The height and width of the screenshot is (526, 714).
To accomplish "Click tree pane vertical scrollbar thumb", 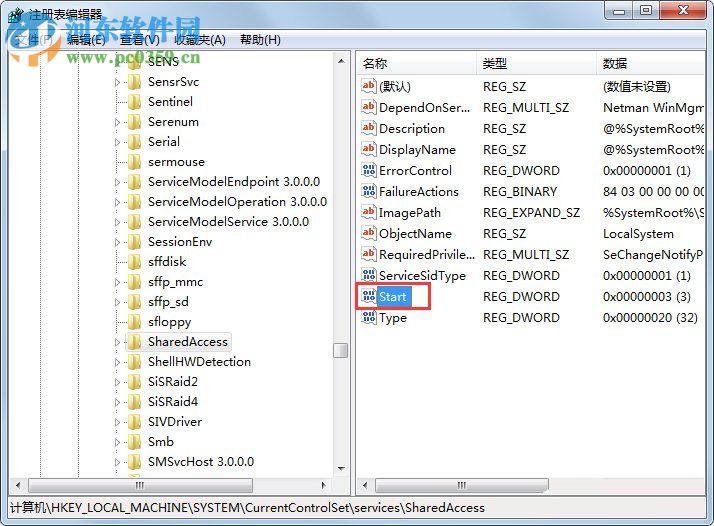I will 341,350.
